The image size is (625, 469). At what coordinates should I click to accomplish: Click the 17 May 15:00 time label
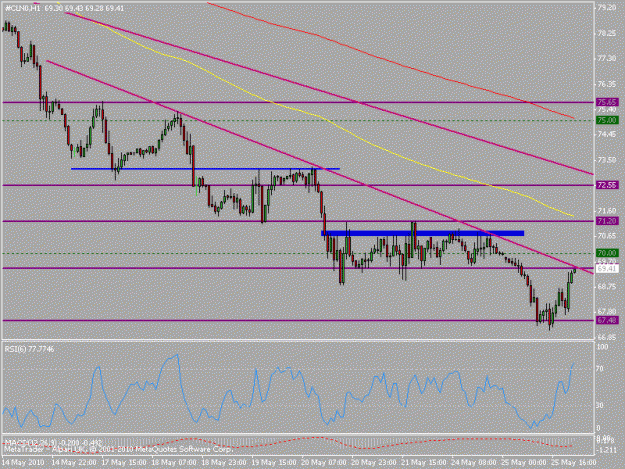(x=124, y=463)
